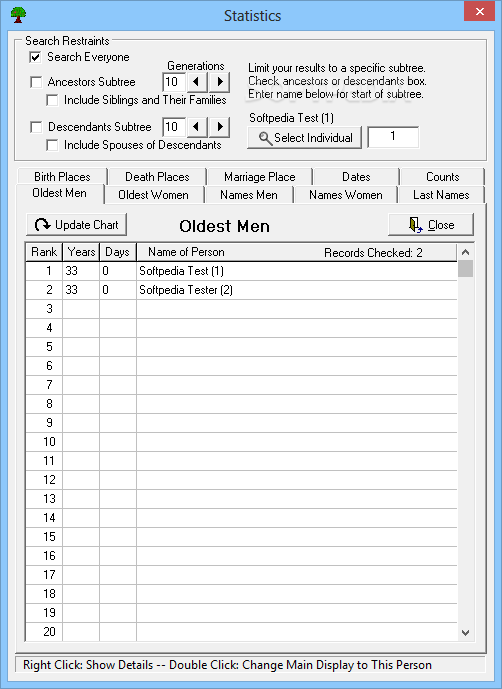502x689 pixels.
Task: Open the Names Women tab
Action: click(346, 195)
